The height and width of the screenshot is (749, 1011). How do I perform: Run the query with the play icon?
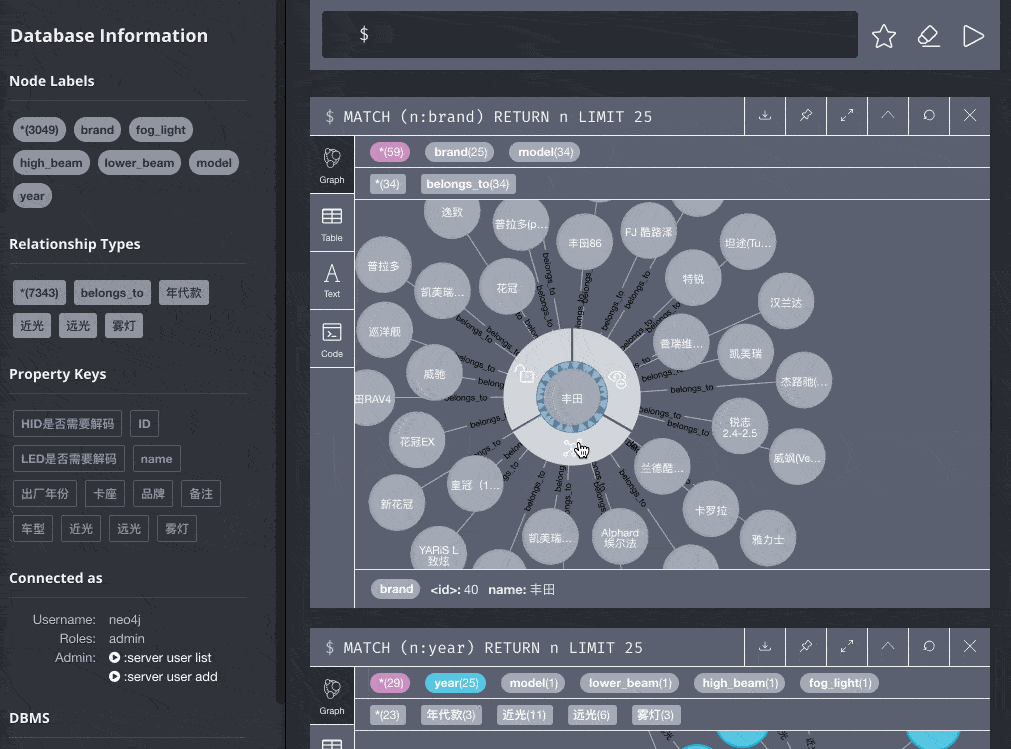pos(973,36)
